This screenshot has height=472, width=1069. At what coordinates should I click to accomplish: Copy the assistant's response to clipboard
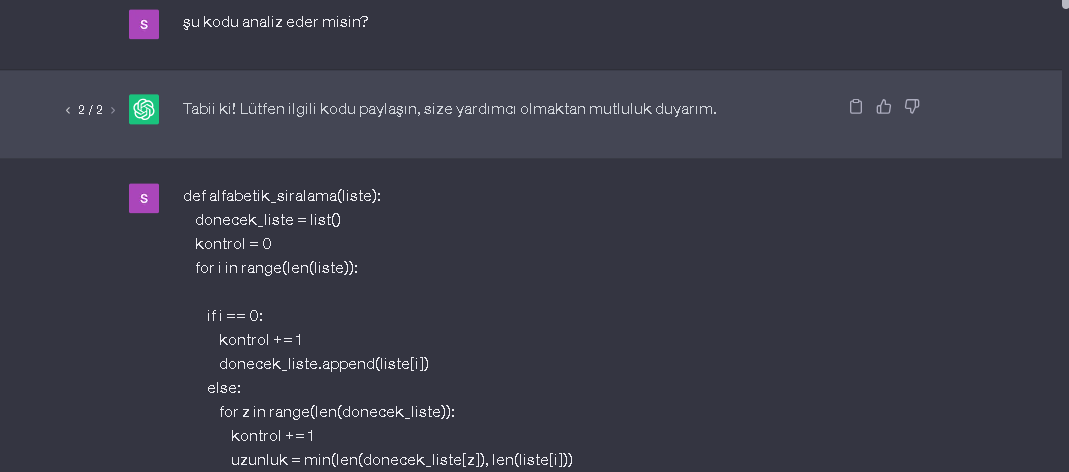[856, 106]
